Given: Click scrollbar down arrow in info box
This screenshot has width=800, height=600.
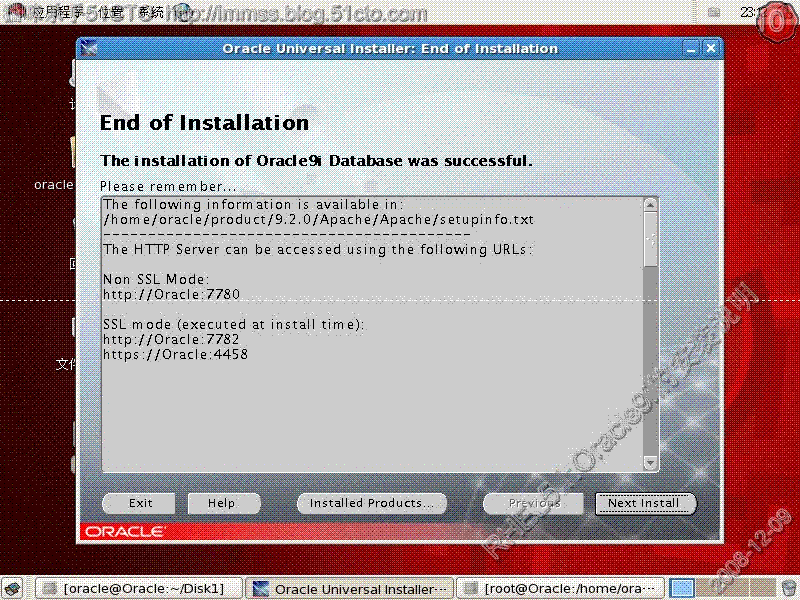Looking at the screenshot, I should 650,463.
